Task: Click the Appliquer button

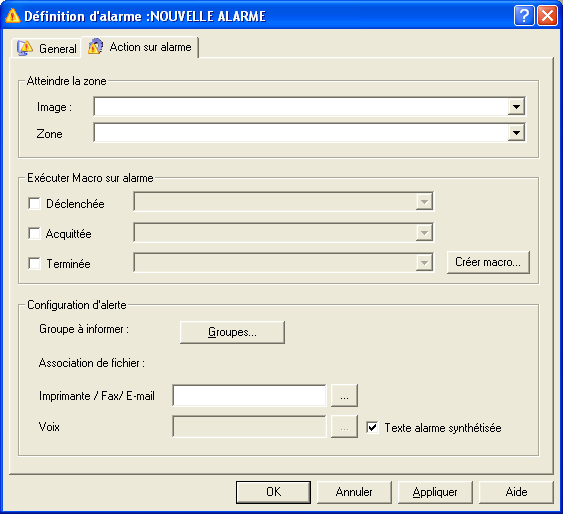Action: pos(435,492)
